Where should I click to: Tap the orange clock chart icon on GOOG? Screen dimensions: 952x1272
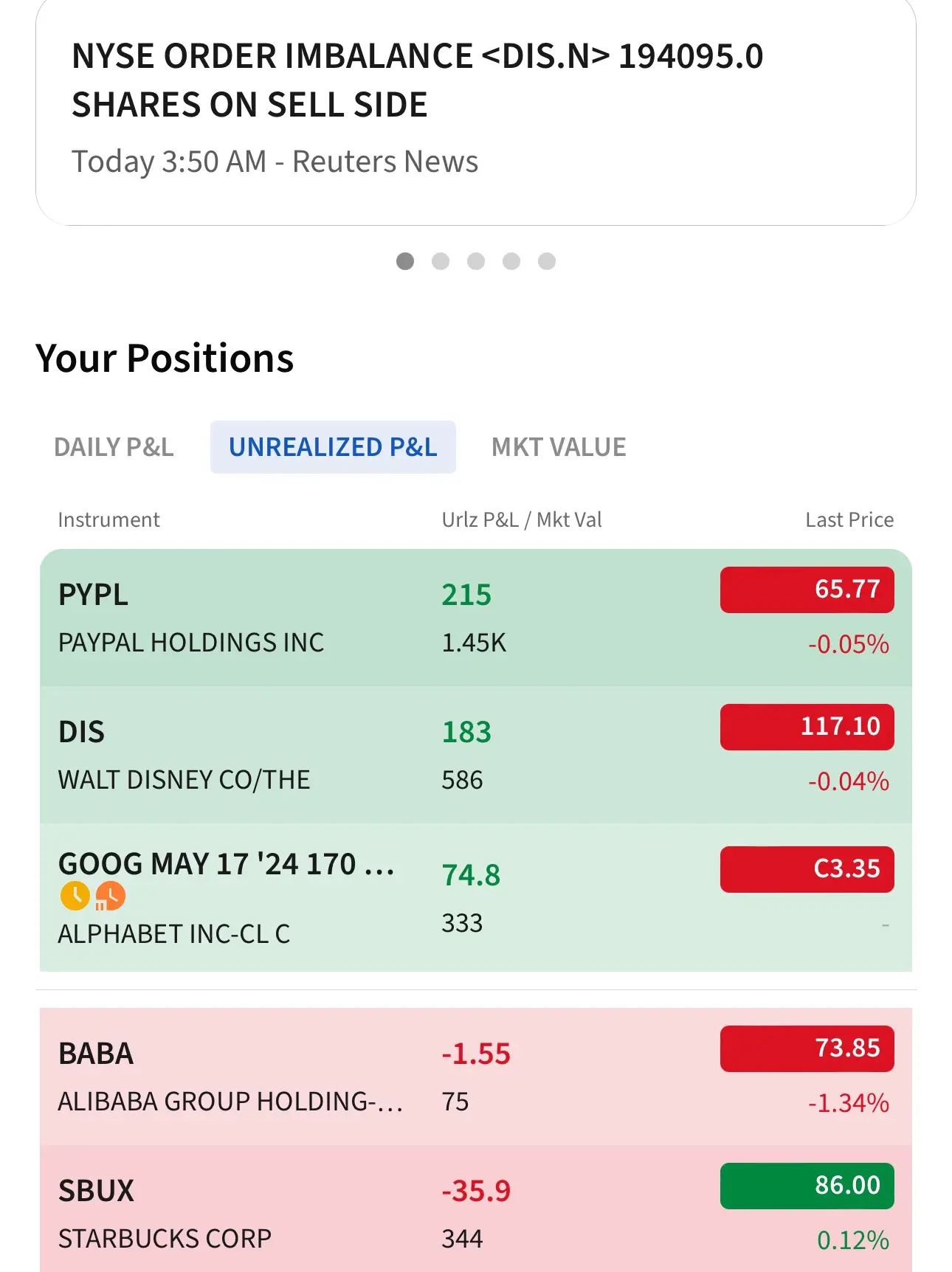pos(111,896)
